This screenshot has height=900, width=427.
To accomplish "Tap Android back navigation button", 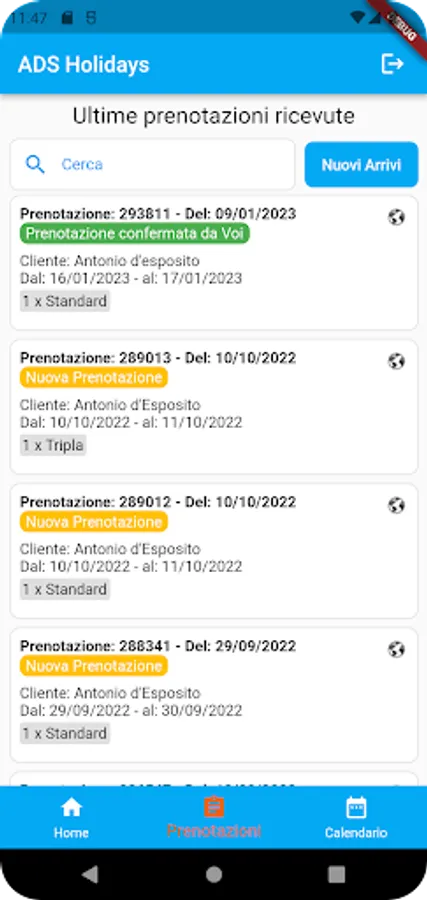I will (90, 874).
